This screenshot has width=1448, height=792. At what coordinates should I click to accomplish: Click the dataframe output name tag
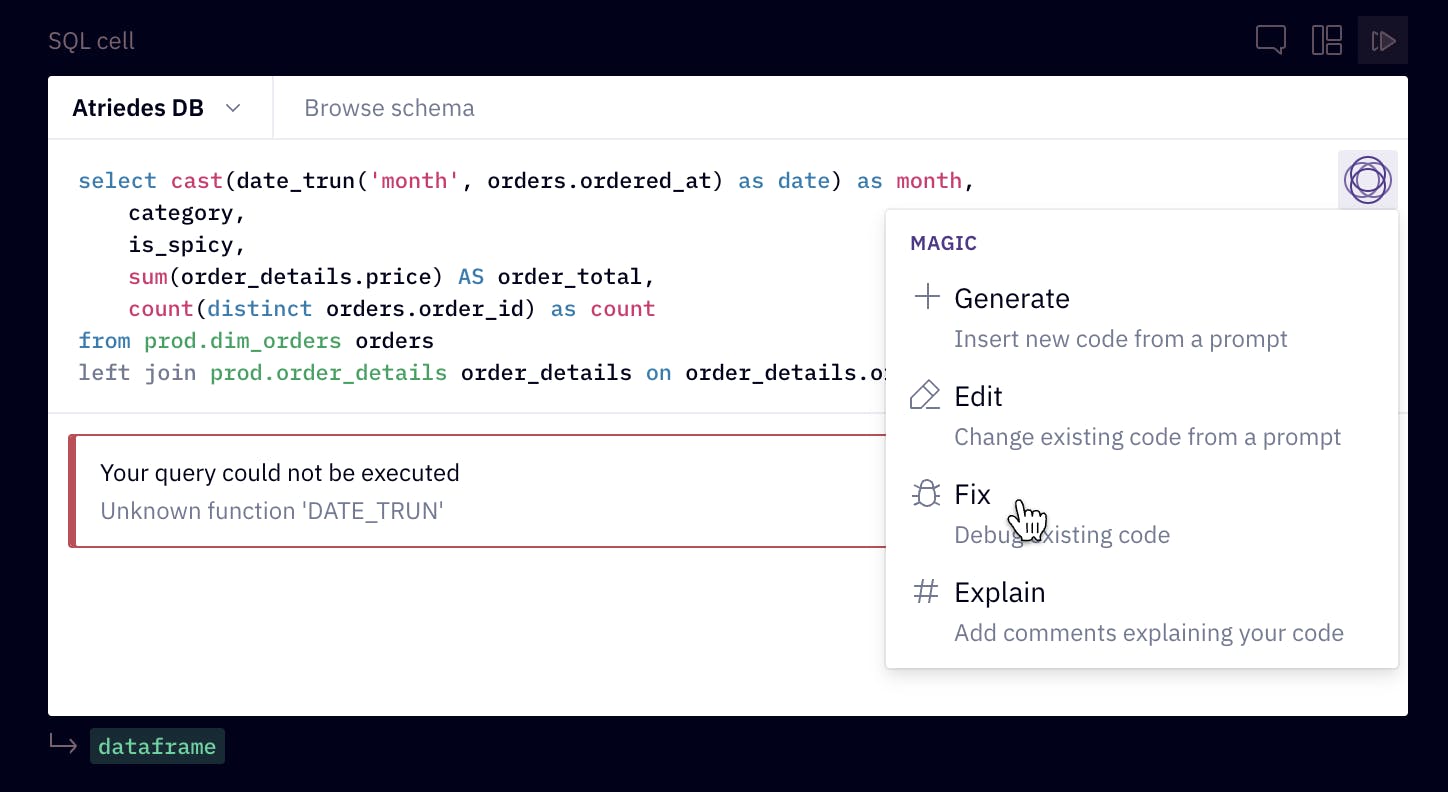click(157, 746)
